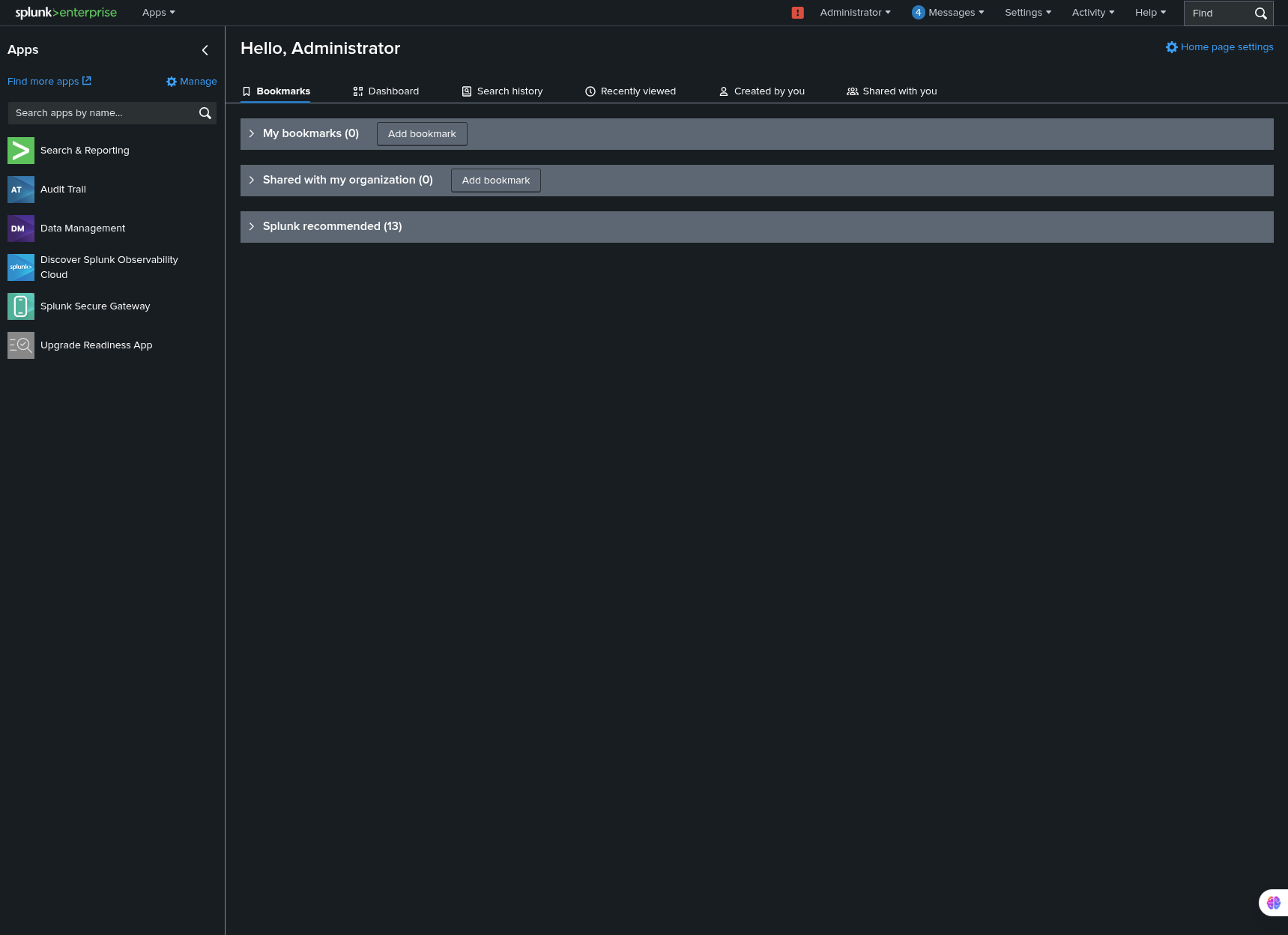Open the Upgrade Readiness App
This screenshot has height=935, width=1288.
click(x=96, y=345)
